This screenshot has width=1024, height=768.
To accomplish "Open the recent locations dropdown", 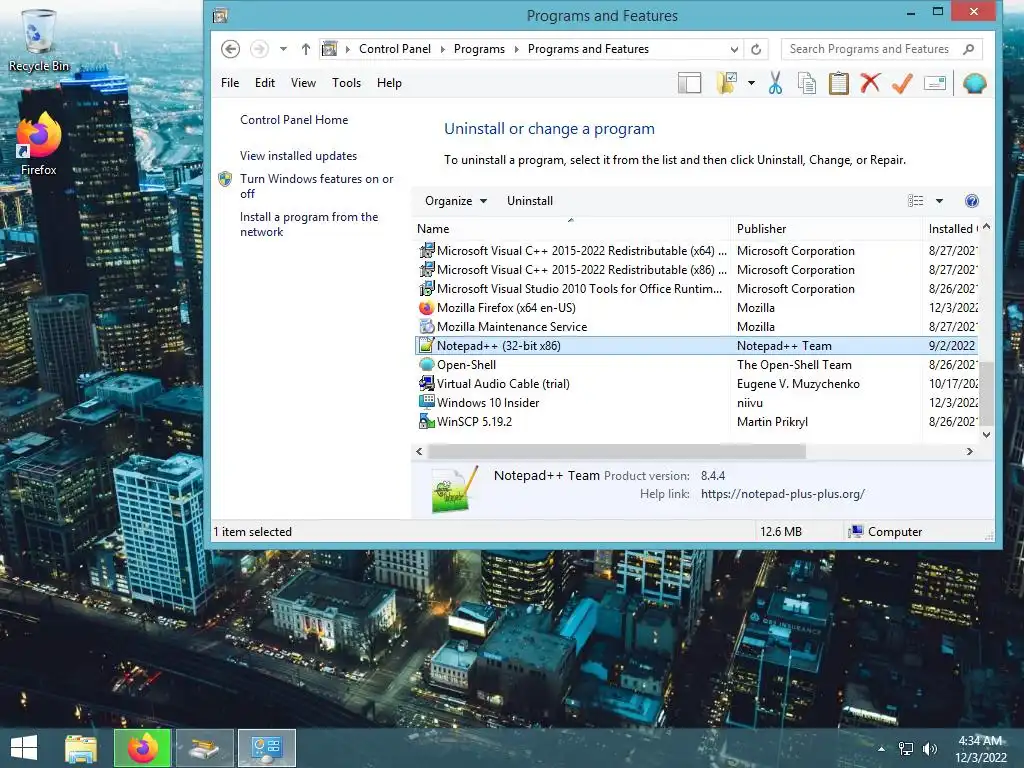I will pos(283,49).
